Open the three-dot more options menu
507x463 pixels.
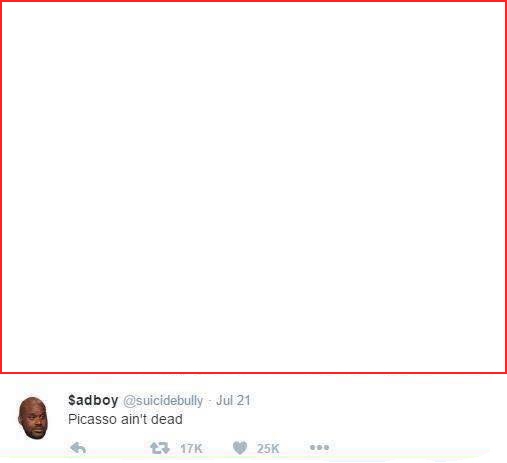[x=319, y=447]
